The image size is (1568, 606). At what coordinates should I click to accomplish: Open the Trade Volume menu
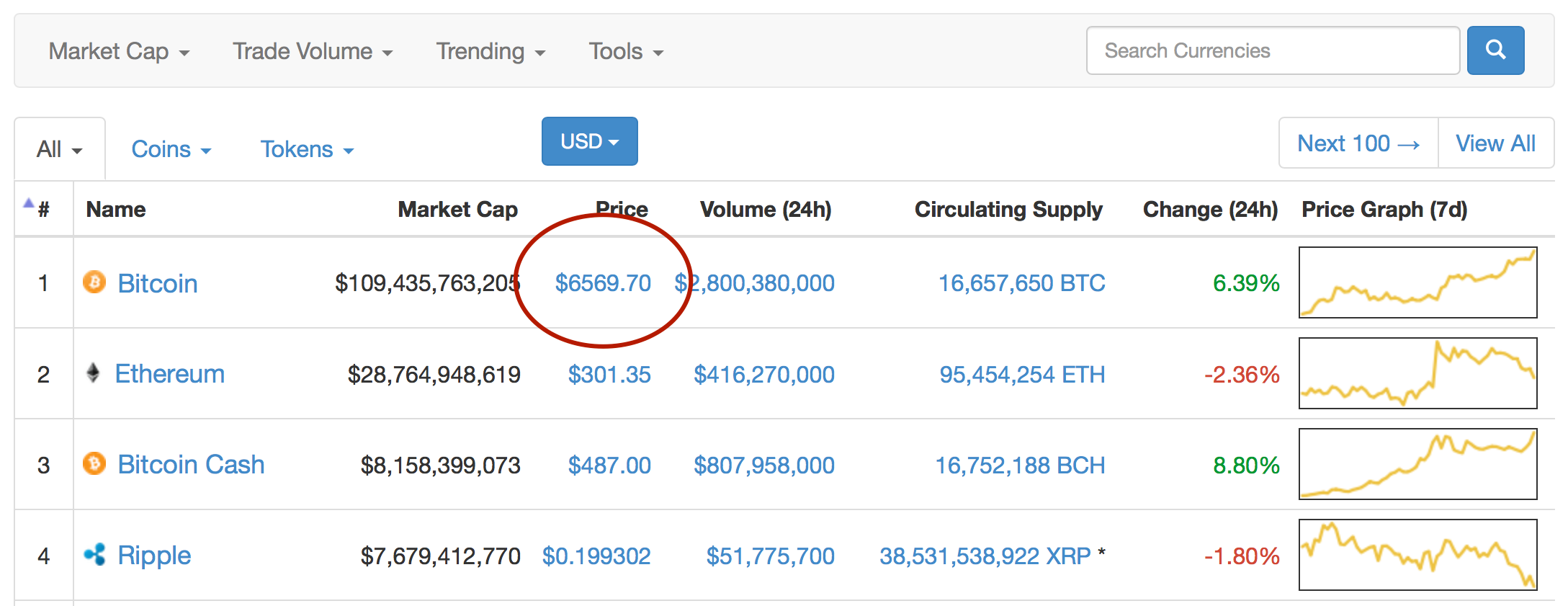point(313,51)
